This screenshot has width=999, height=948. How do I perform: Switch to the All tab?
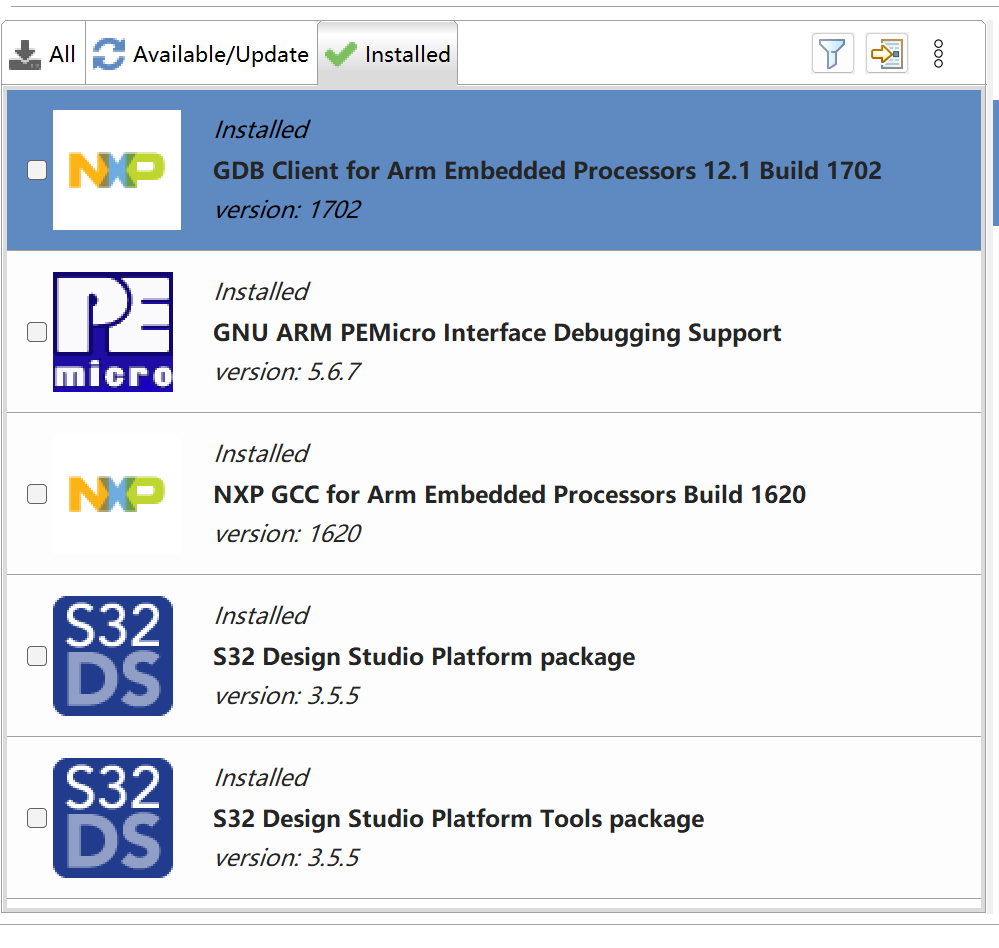pyautogui.click(x=43, y=53)
